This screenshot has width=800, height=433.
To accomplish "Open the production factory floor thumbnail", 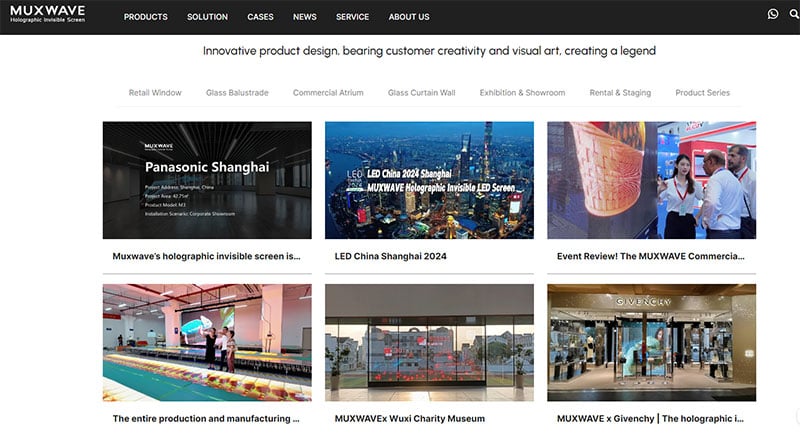I will tap(207, 343).
